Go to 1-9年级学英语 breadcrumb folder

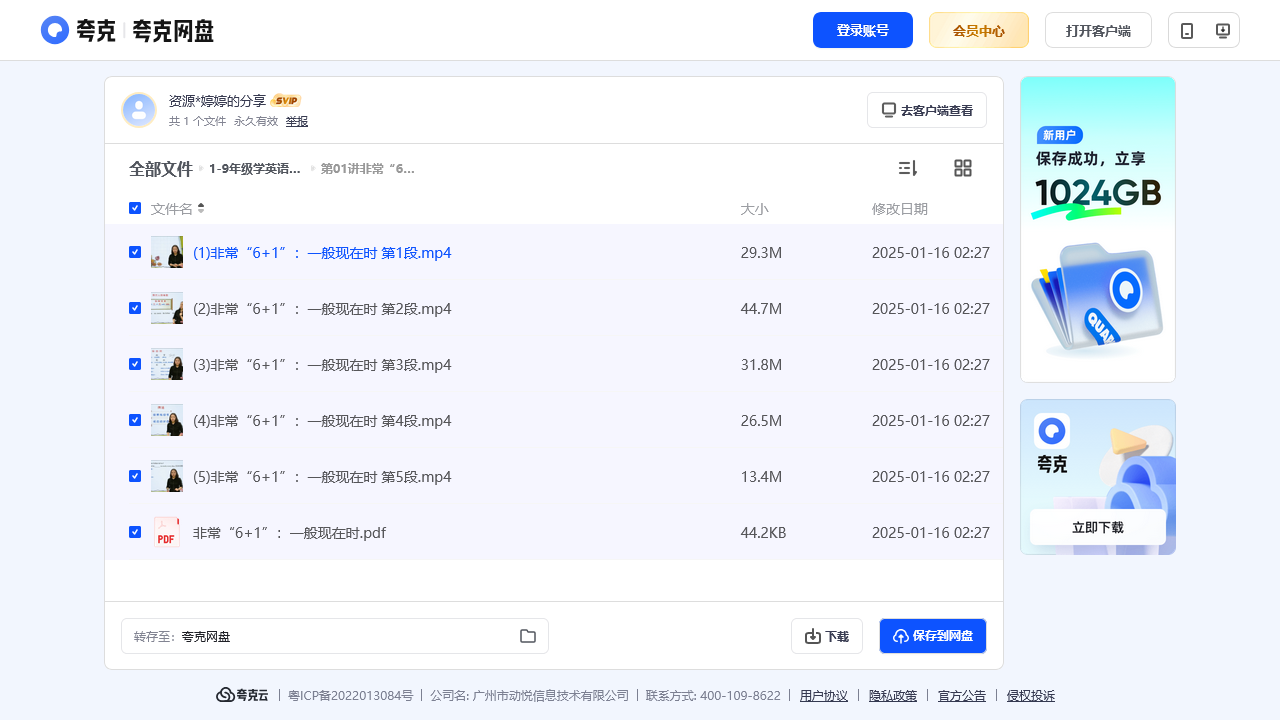[x=255, y=169]
